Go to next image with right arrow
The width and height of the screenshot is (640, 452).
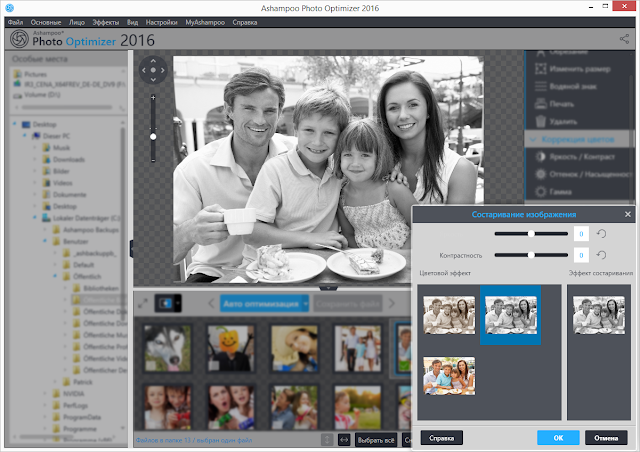pos(392,304)
